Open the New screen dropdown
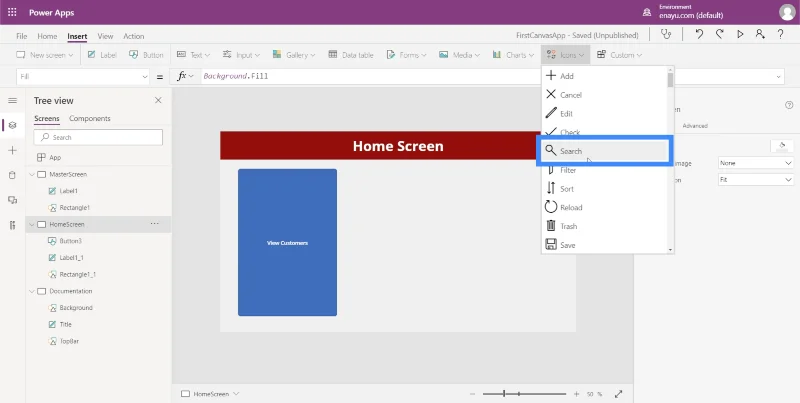The image size is (800, 403). point(45,55)
